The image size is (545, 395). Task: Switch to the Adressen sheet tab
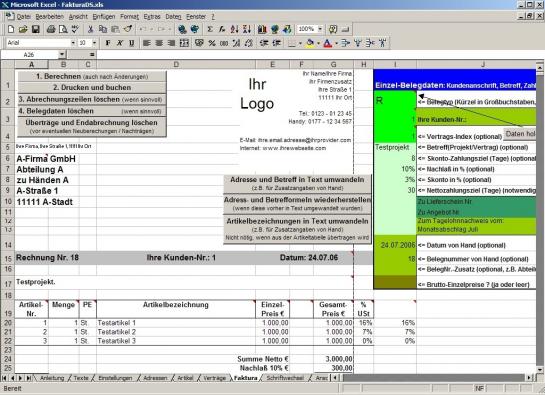point(155,378)
